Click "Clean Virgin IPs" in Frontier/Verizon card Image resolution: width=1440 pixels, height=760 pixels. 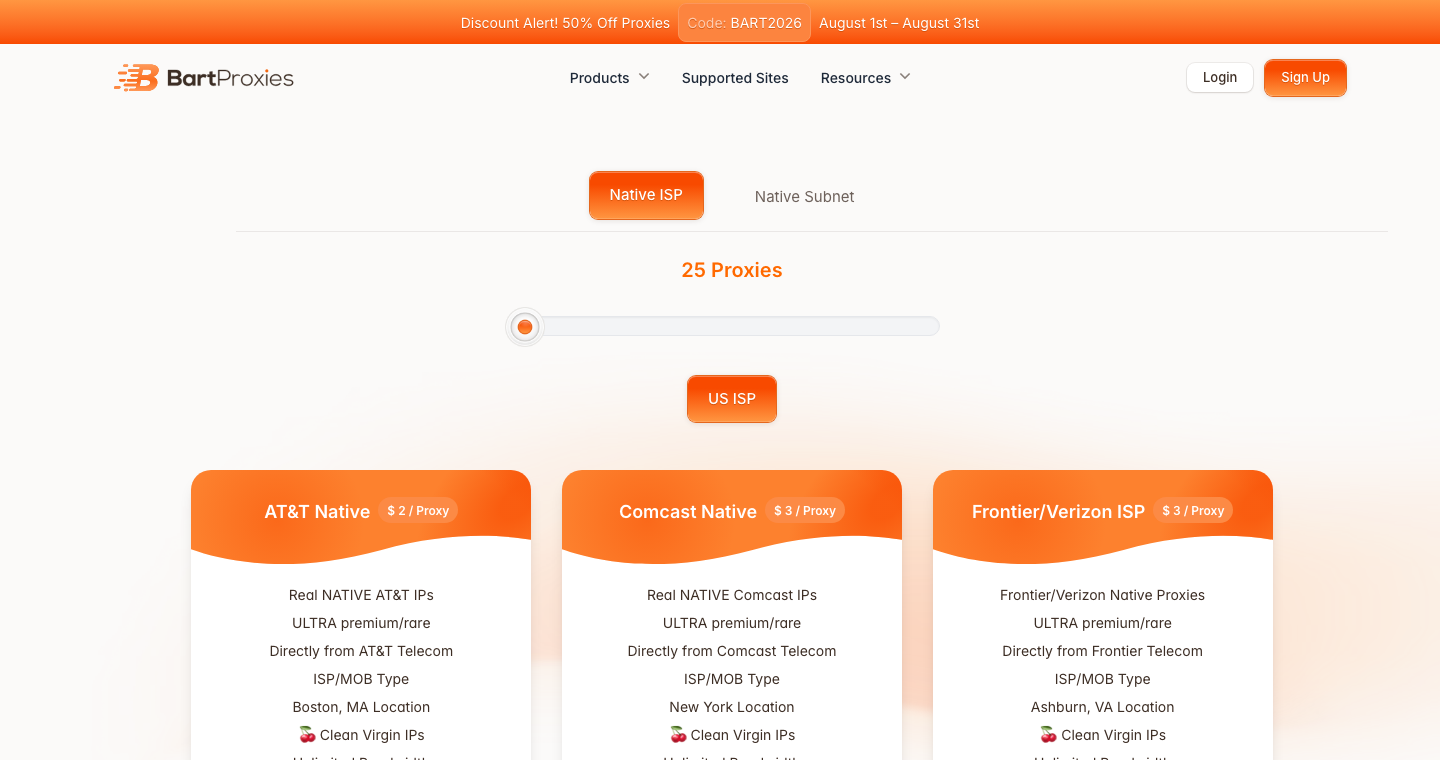(x=1113, y=735)
